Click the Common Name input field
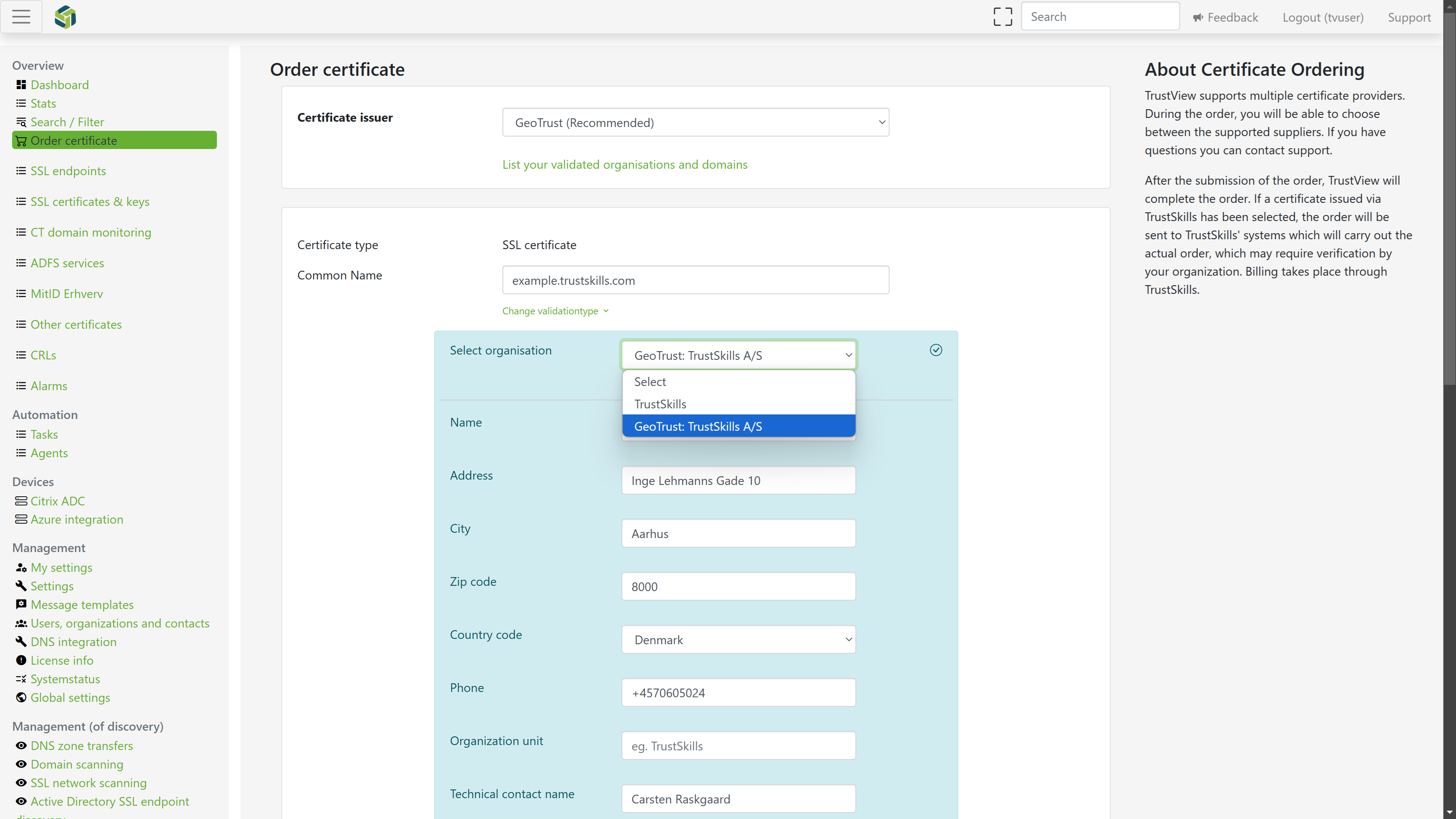 [695, 280]
